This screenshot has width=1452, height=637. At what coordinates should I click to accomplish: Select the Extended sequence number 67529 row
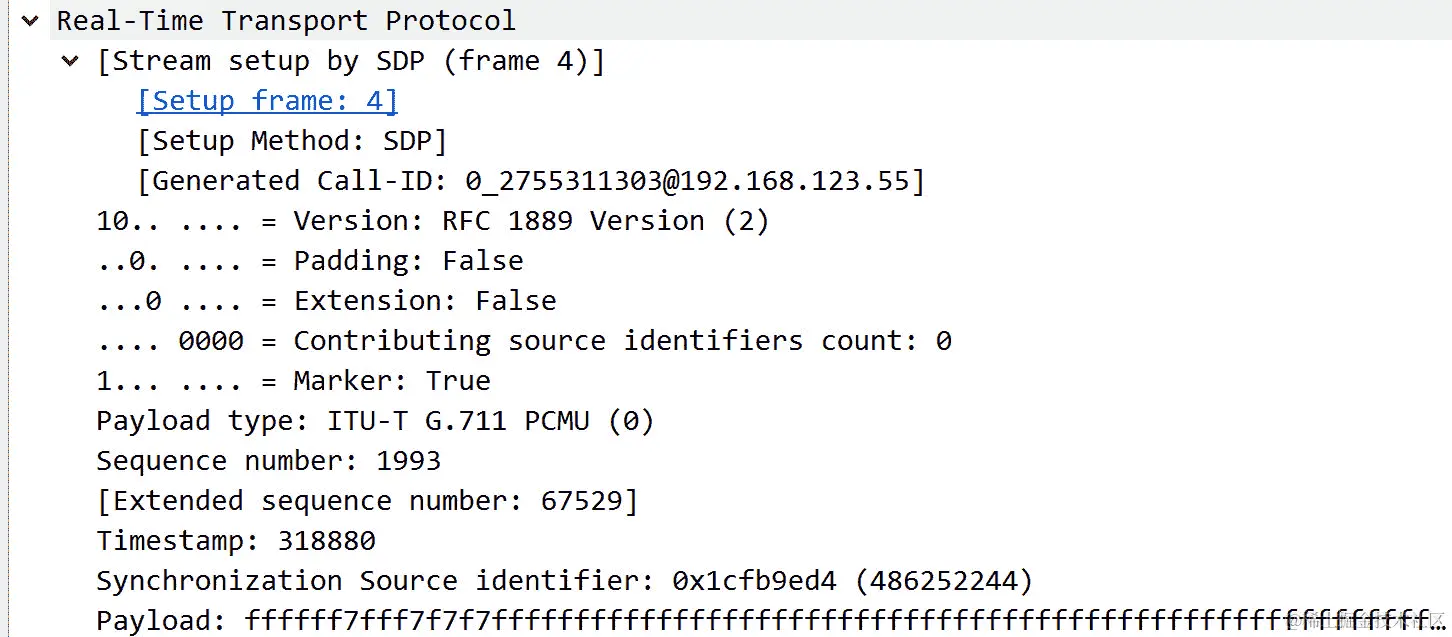pyautogui.click(x=367, y=500)
